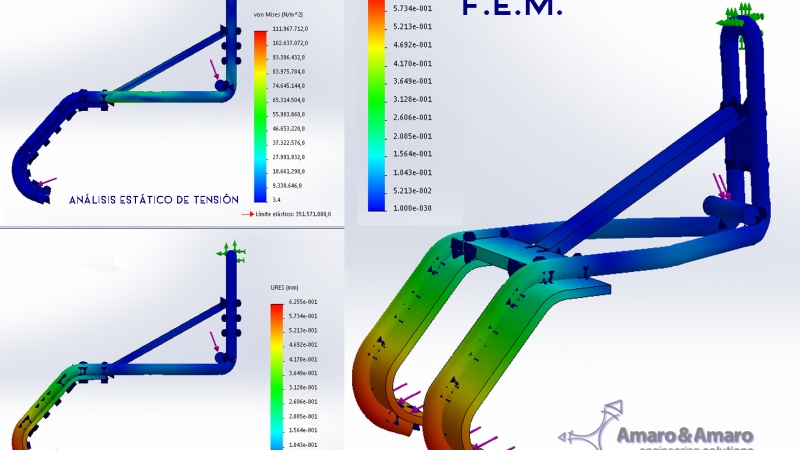
Task: Click the Límite elástico 351.571.000,0 label
Action: coord(293,214)
